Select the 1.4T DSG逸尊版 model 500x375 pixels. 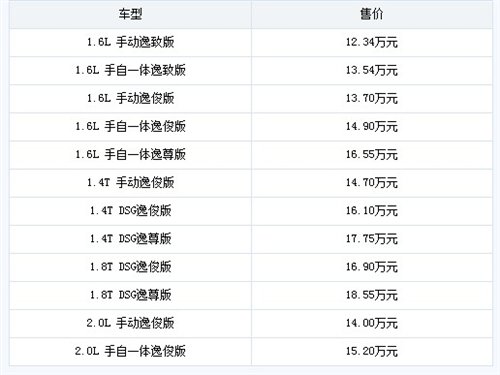coord(130,239)
